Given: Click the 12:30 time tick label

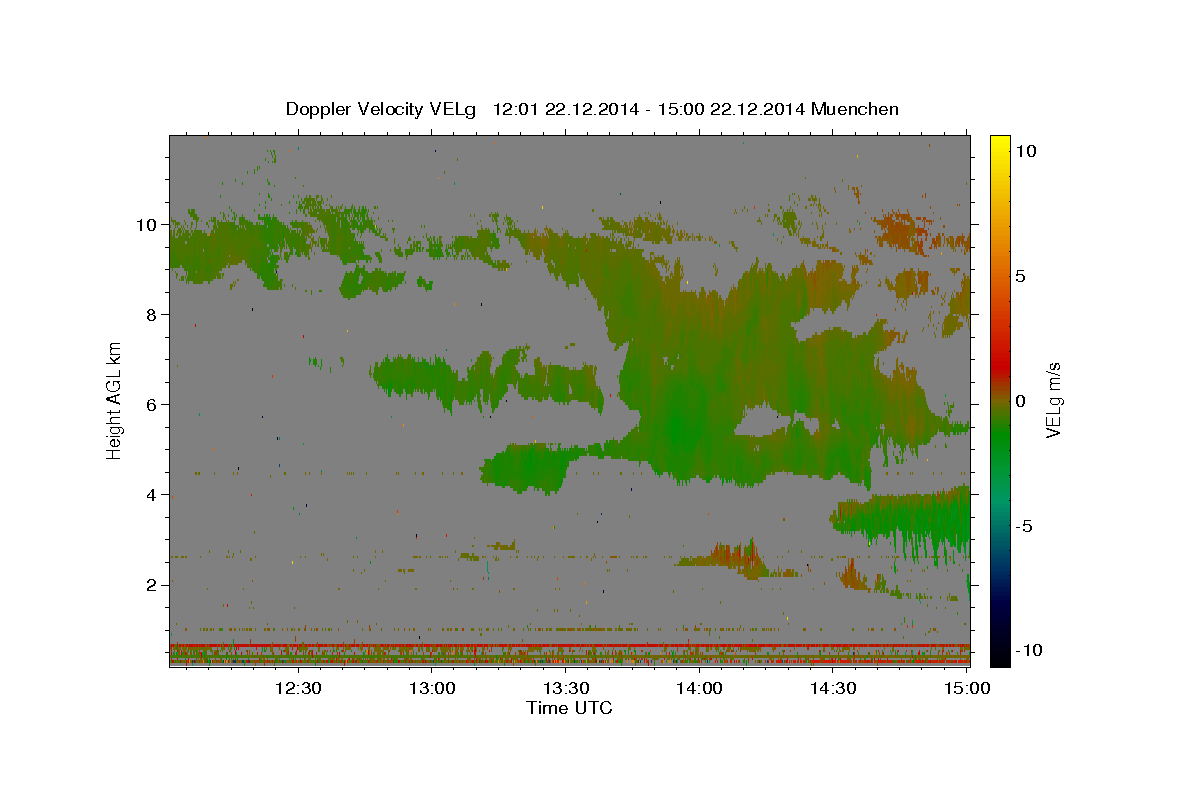Looking at the screenshot, I should point(298,688).
